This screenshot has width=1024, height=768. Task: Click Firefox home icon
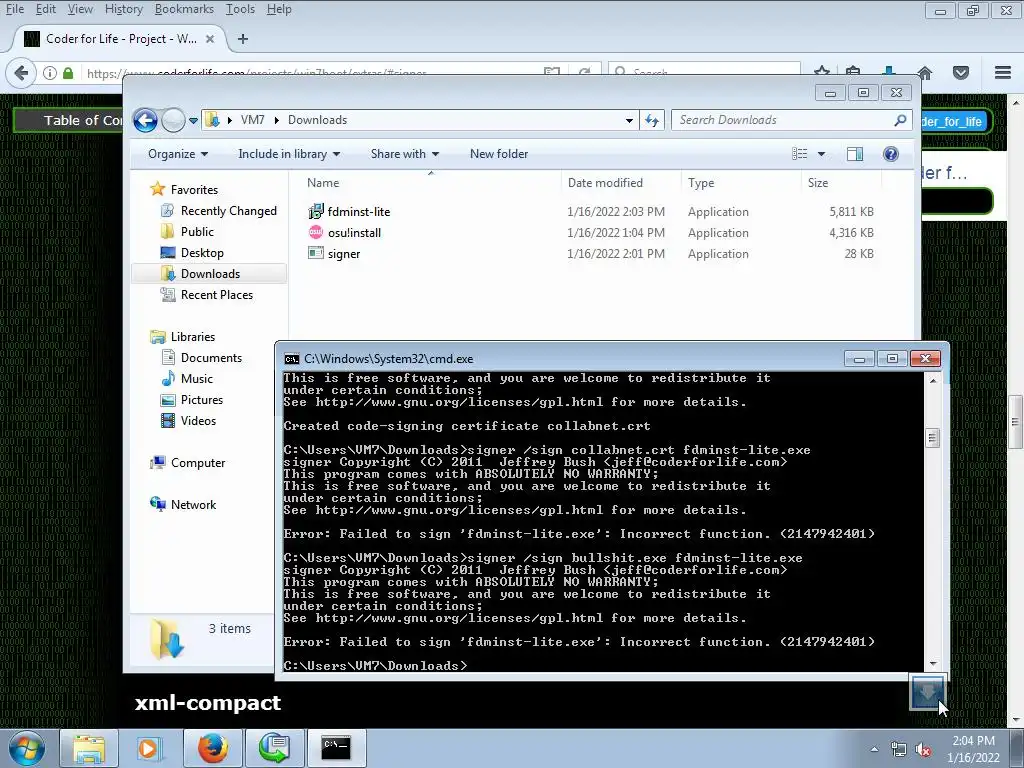click(925, 72)
